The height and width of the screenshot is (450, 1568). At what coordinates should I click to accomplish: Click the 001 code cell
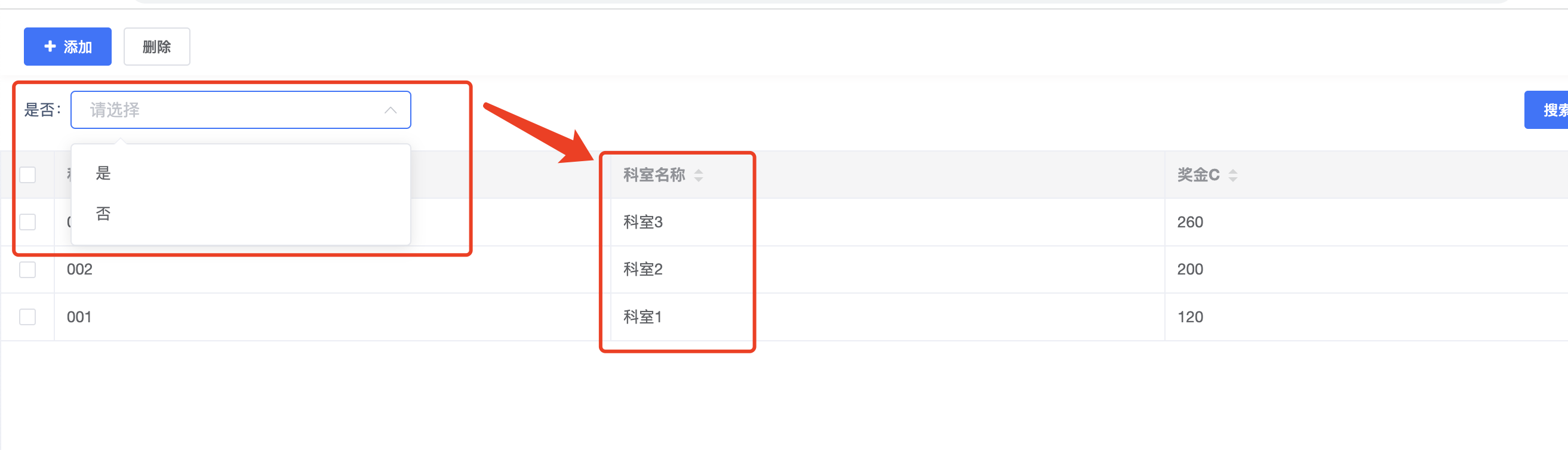[x=79, y=317]
